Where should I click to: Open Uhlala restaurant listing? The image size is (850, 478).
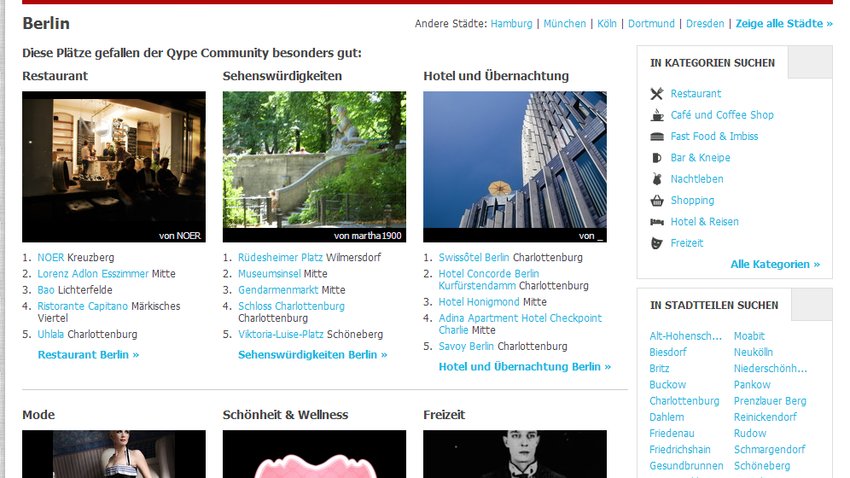50,334
